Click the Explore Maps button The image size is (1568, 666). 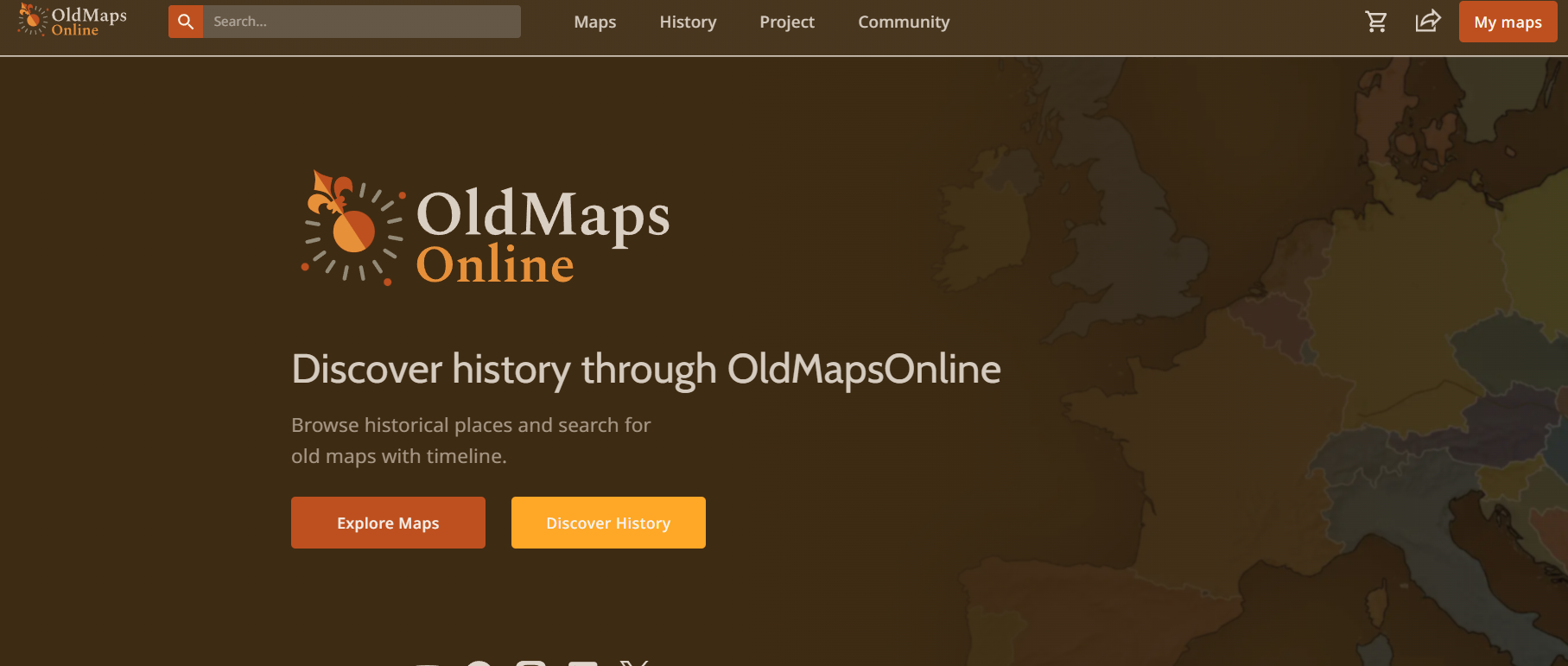[388, 523]
